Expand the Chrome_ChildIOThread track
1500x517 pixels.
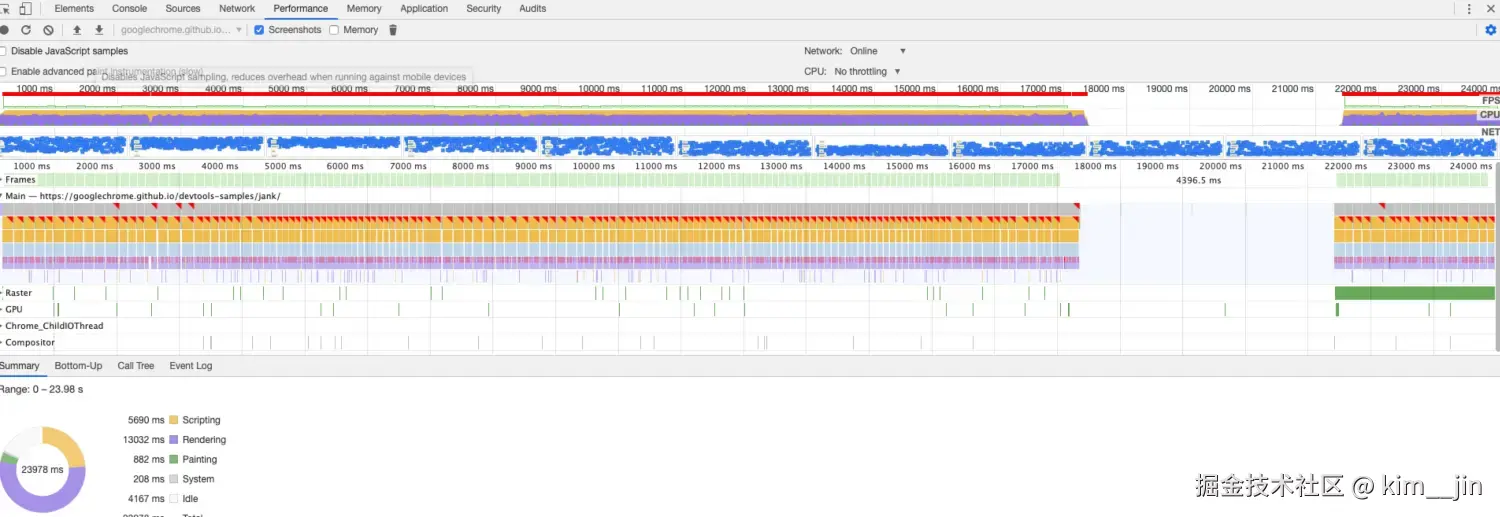(x=3, y=326)
